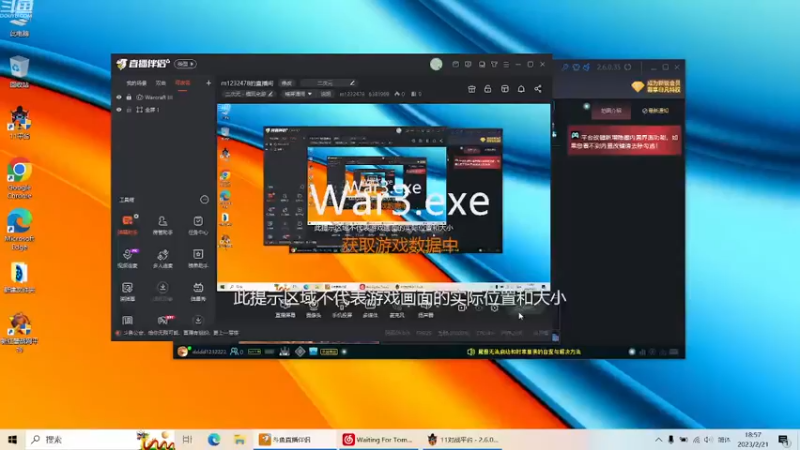Click the modify button beside room name

point(287,83)
